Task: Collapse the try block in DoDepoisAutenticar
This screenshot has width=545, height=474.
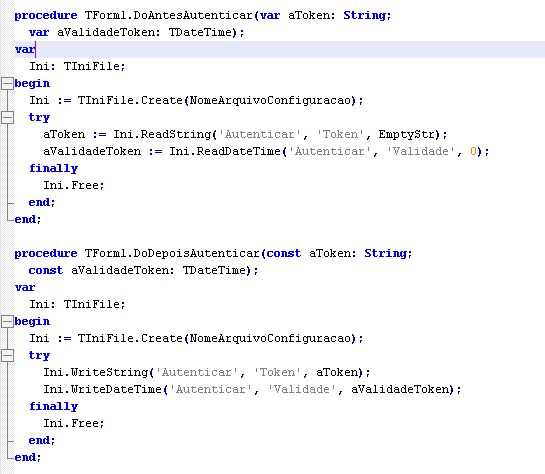Action: (7, 356)
